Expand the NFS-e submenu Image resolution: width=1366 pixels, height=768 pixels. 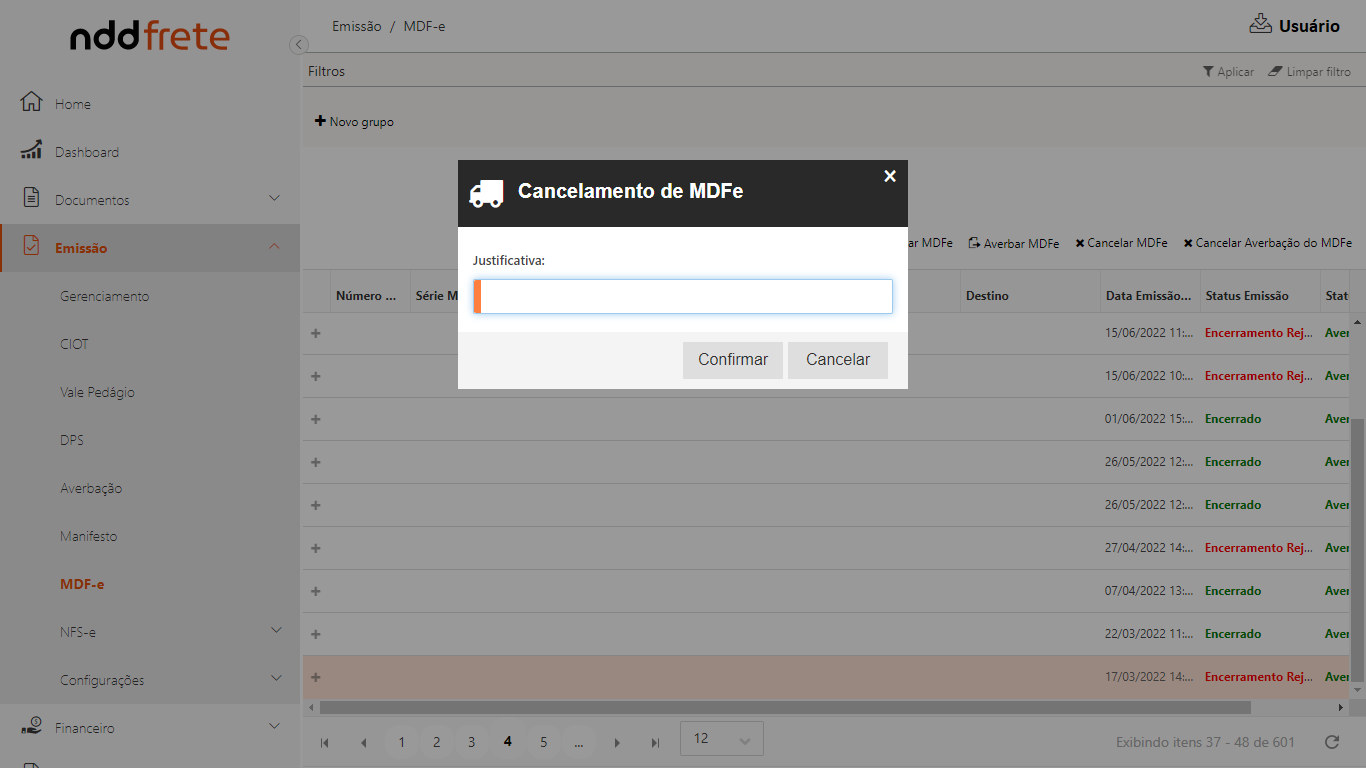point(275,630)
